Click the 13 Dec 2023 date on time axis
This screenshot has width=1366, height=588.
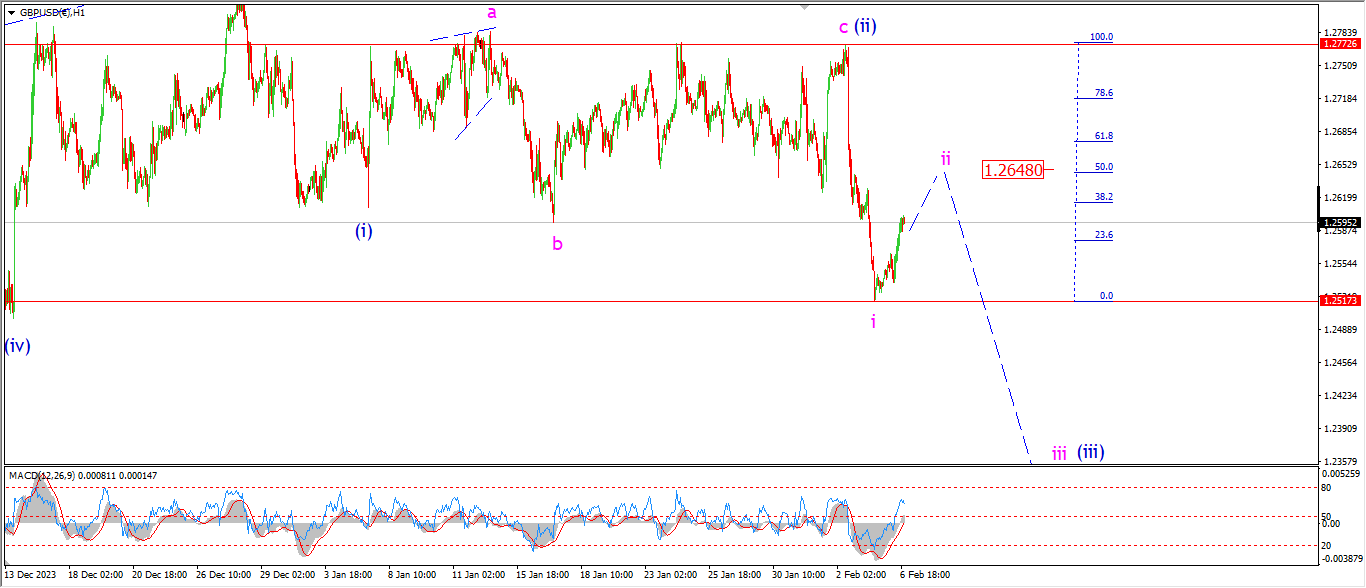pyautogui.click(x=31, y=576)
